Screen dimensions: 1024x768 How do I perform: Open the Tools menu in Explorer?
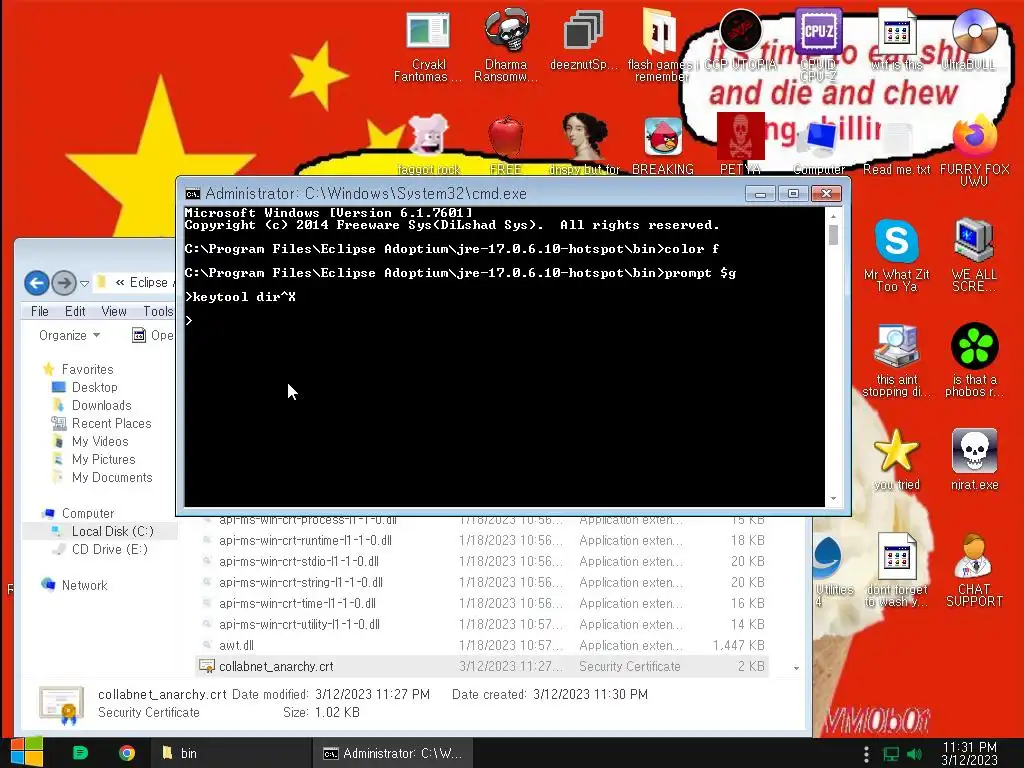(158, 312)
